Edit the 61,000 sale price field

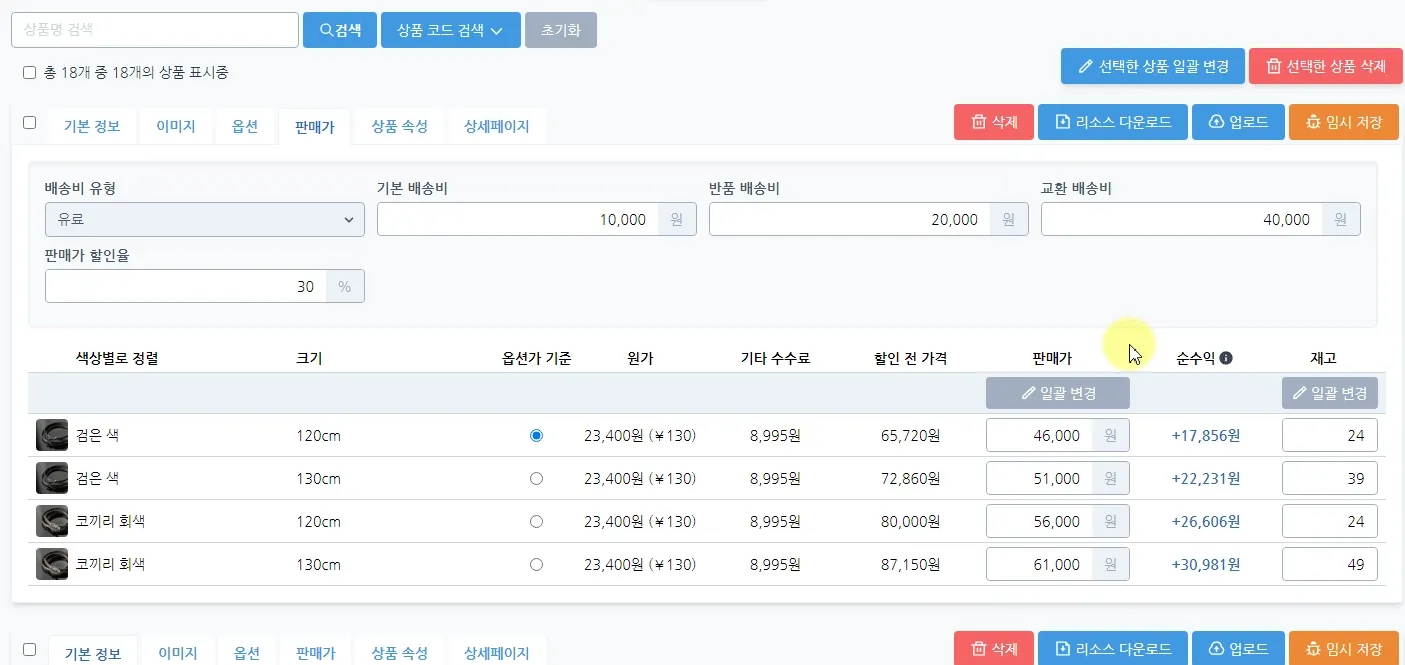pyautogui.click(x=1039, y=565)
